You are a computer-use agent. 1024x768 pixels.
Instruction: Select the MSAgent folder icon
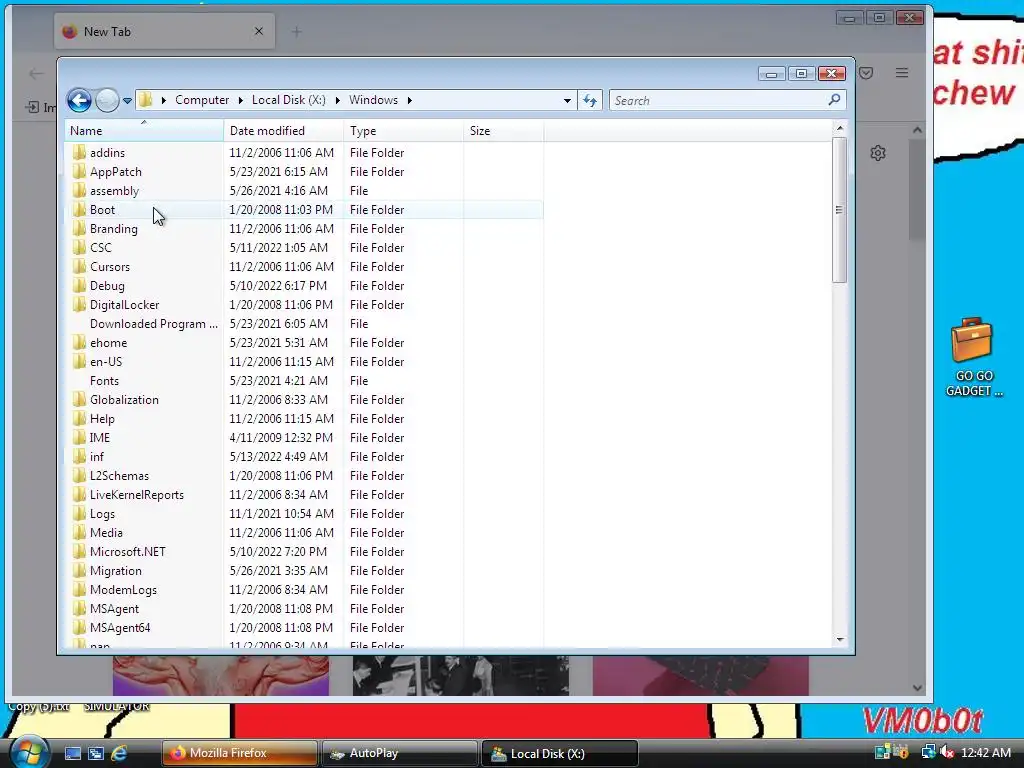(79, 608)
